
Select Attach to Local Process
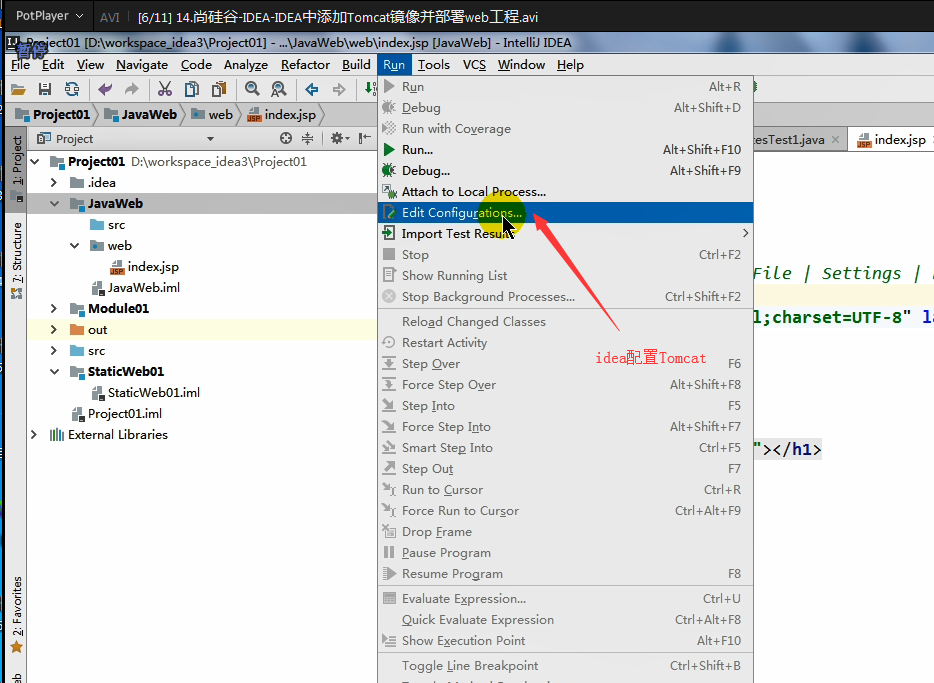(565, 192)
